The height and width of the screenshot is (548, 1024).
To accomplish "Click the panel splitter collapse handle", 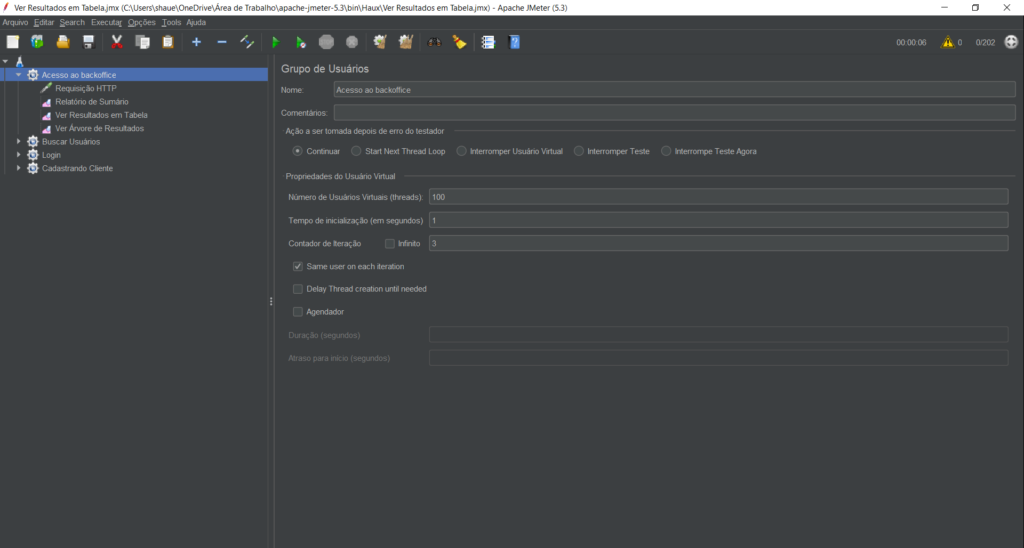I will point(271,301).
